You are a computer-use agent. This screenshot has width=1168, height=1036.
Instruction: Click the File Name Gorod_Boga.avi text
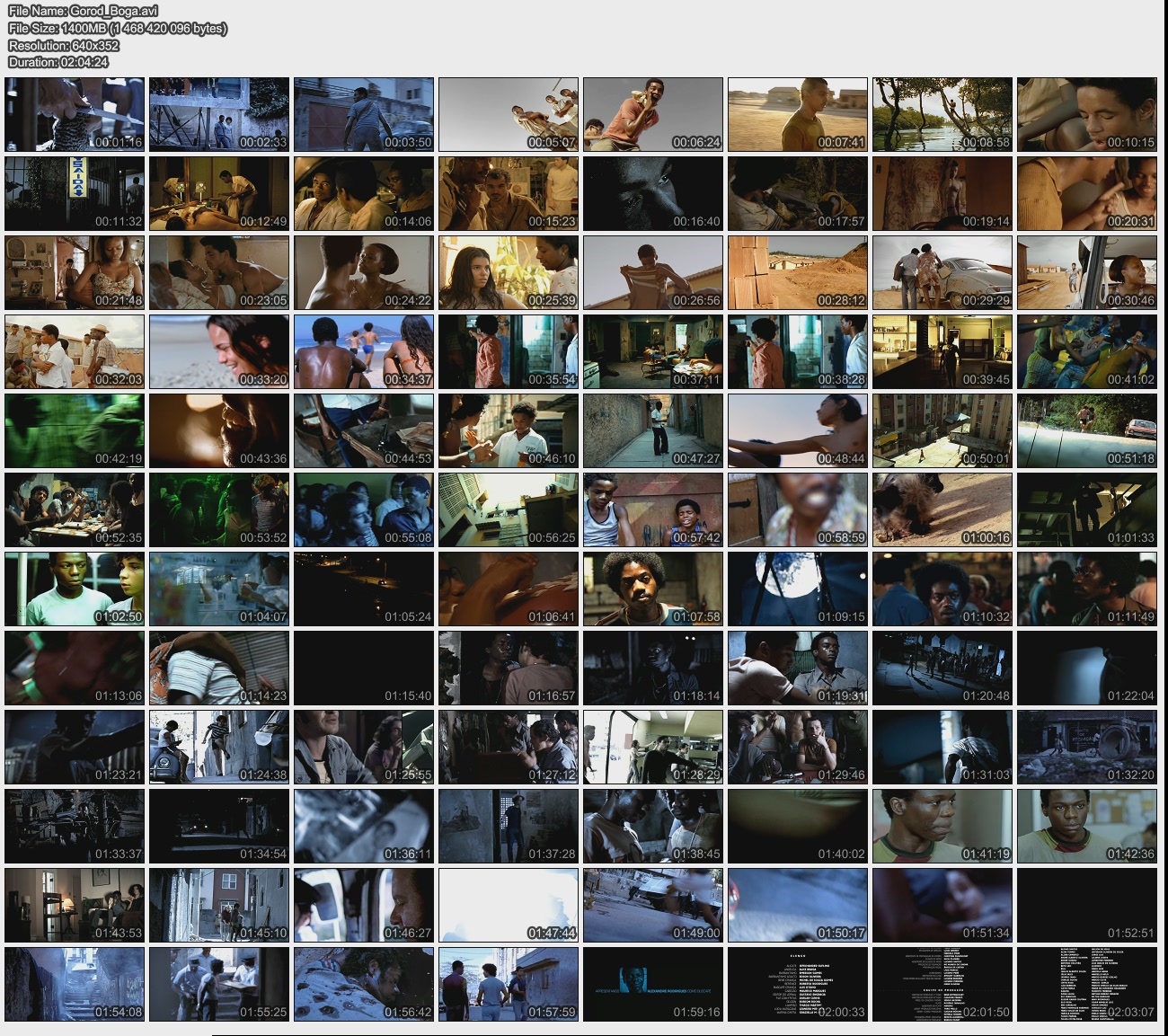(x=83, y=12)
